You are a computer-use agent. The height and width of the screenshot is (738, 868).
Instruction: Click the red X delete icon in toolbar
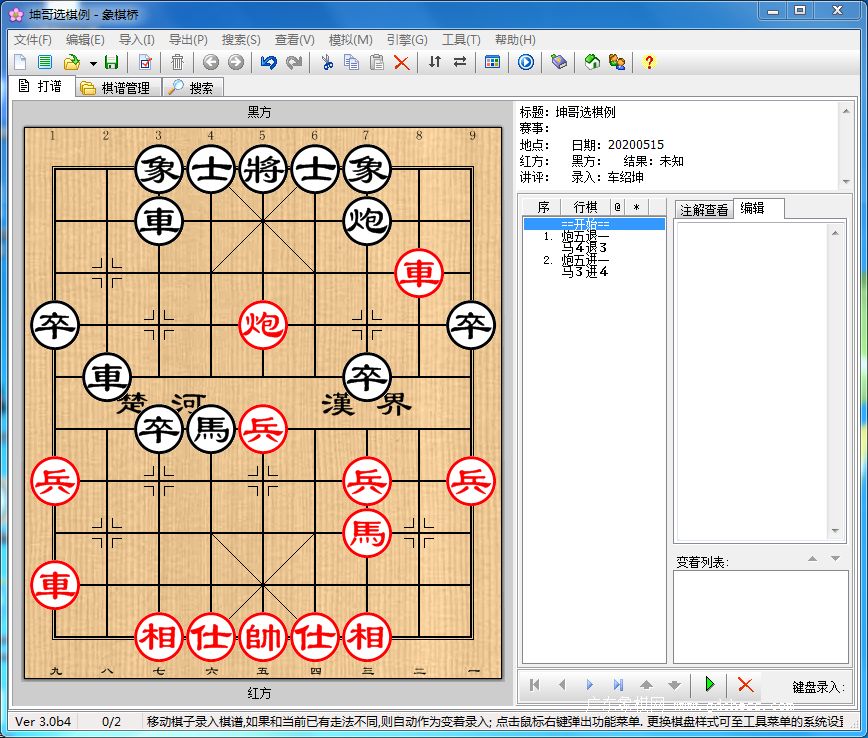[401, 62]
